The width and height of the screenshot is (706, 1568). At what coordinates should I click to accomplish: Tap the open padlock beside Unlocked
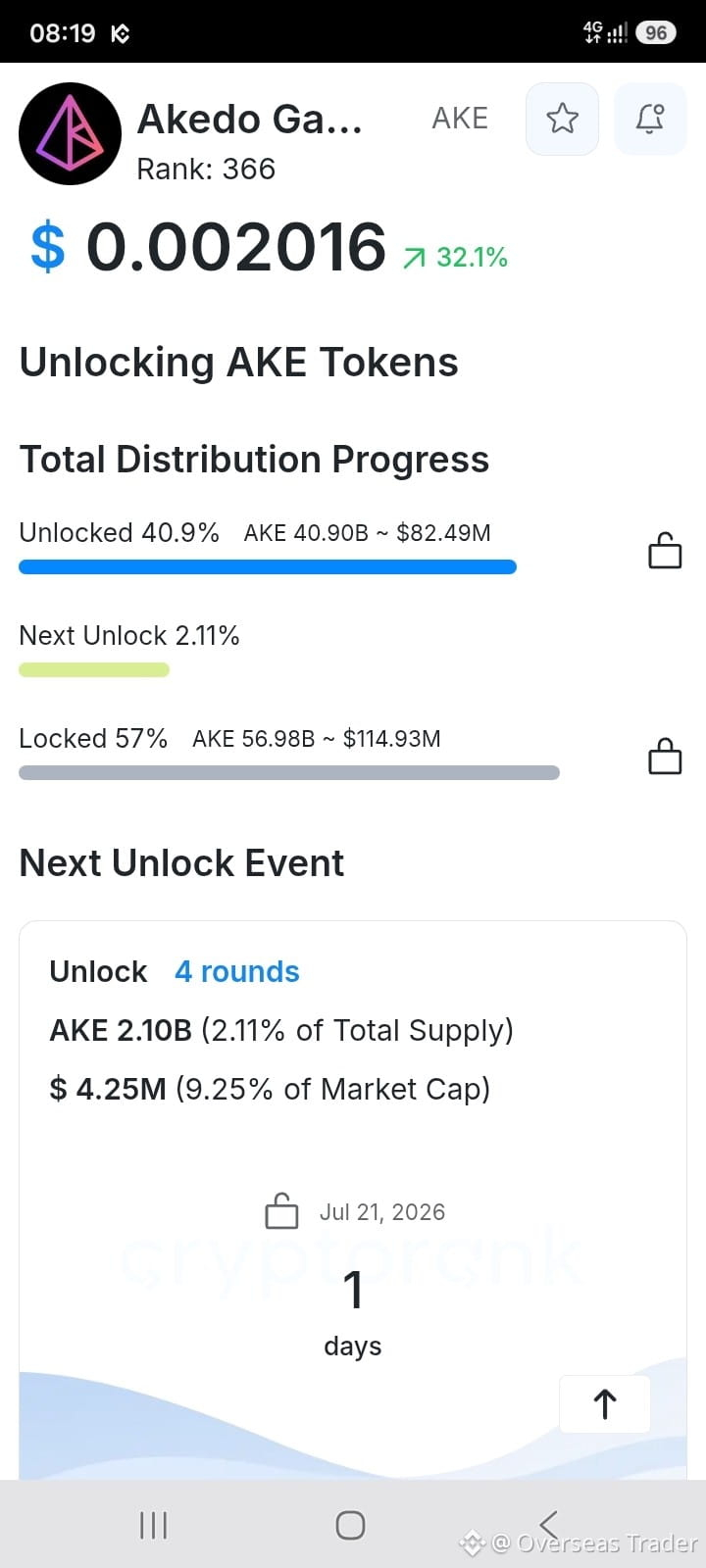pos(665,551)
